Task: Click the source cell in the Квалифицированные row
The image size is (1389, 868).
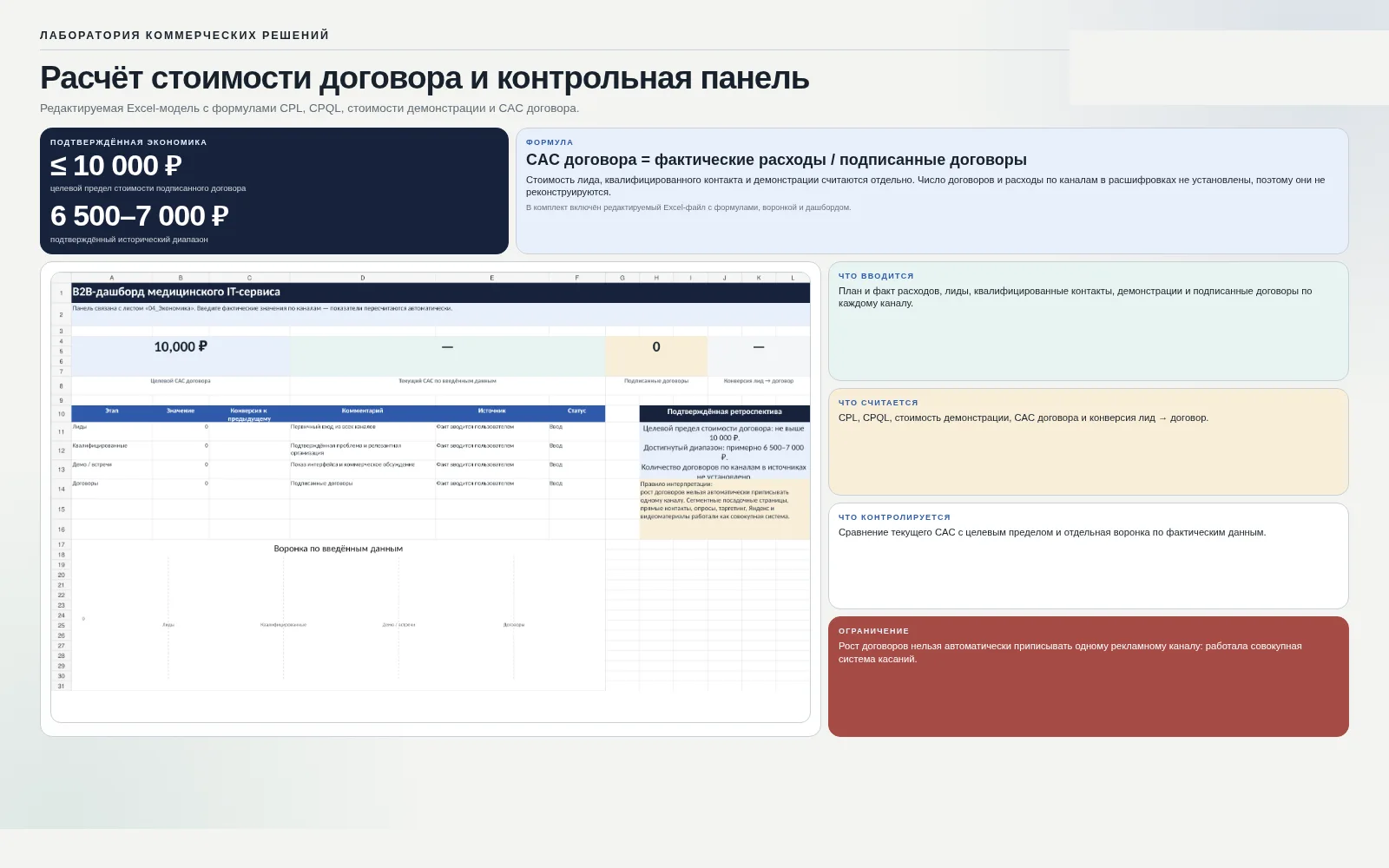Action: click(491, 450)
